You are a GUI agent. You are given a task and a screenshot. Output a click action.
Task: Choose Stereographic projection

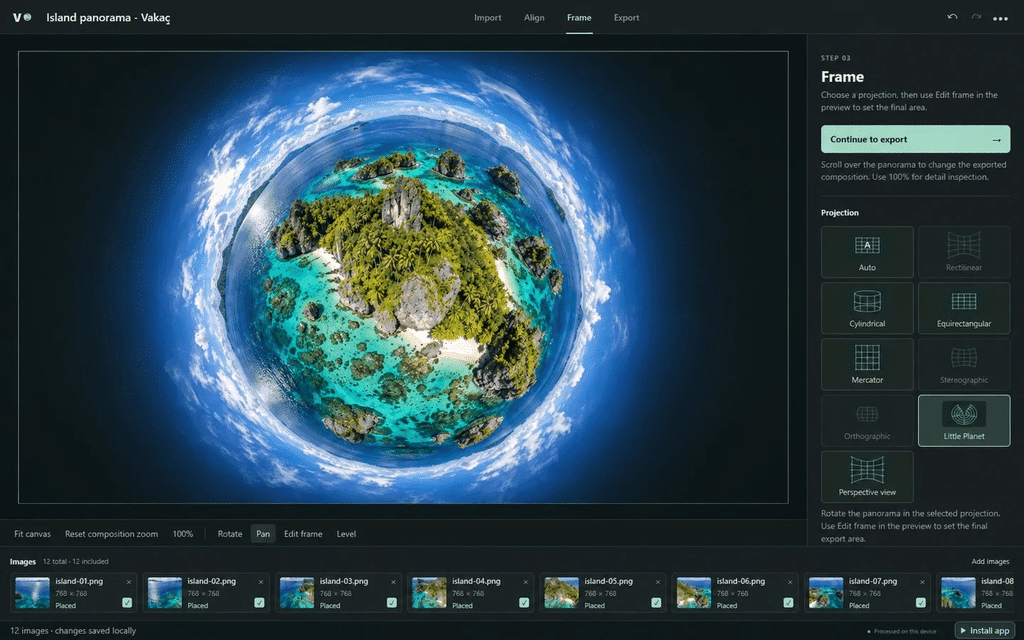[963, 364]
